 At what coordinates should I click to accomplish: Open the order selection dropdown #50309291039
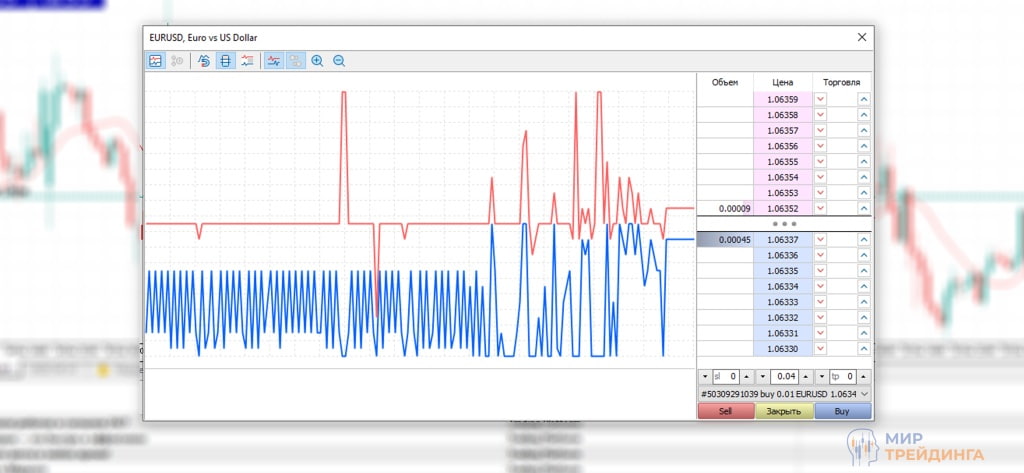coord(864,394)
